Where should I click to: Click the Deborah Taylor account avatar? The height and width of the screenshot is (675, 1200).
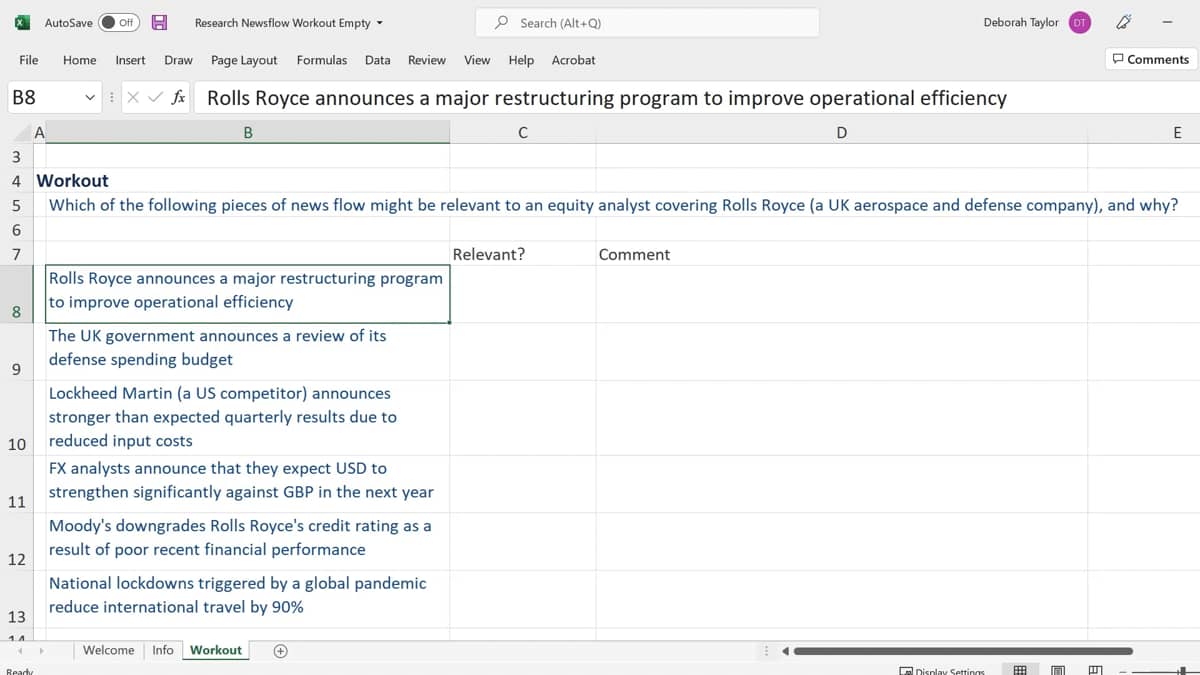point(1079,22)
